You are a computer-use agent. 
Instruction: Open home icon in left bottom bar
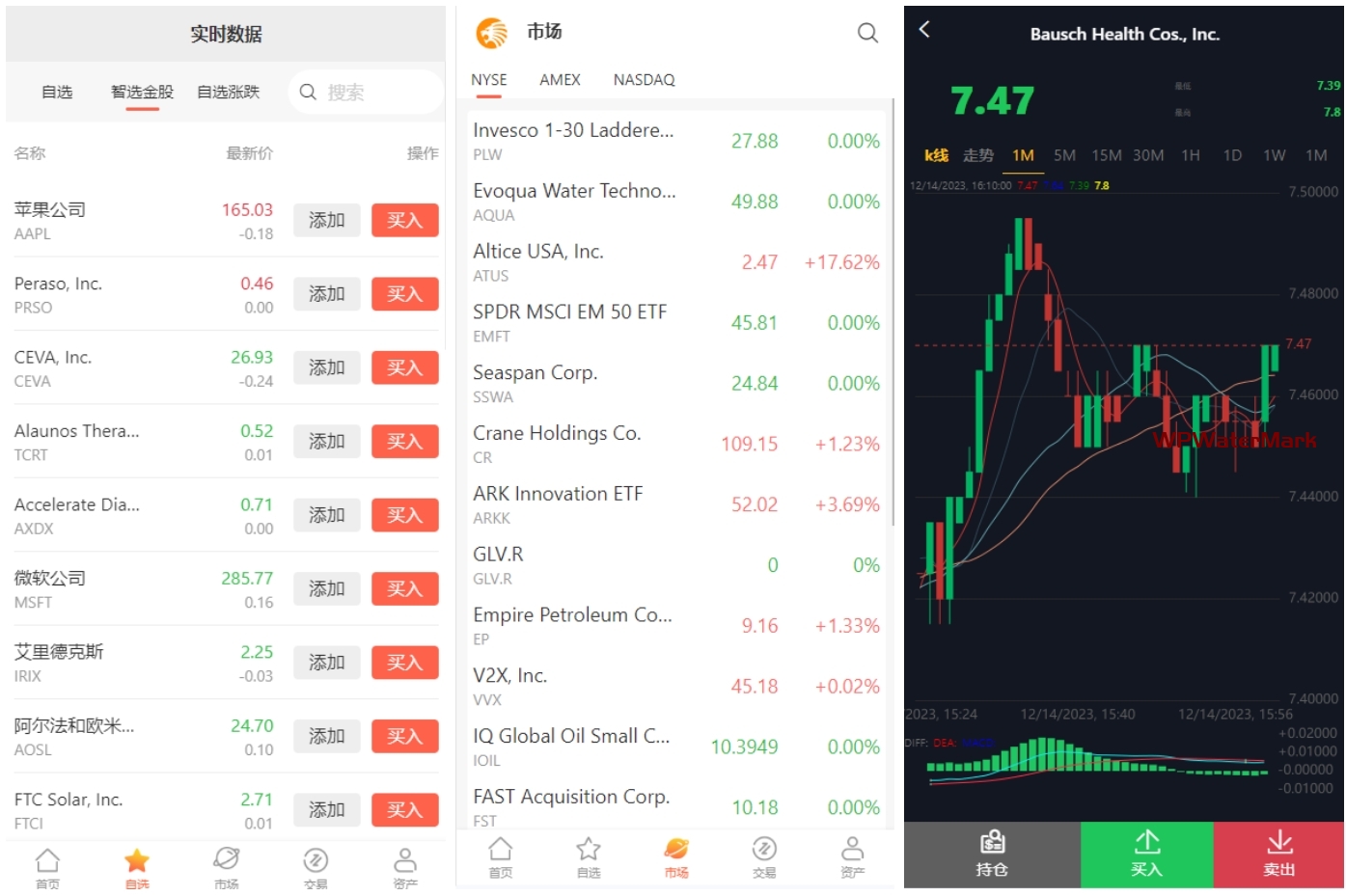point(47,860)
